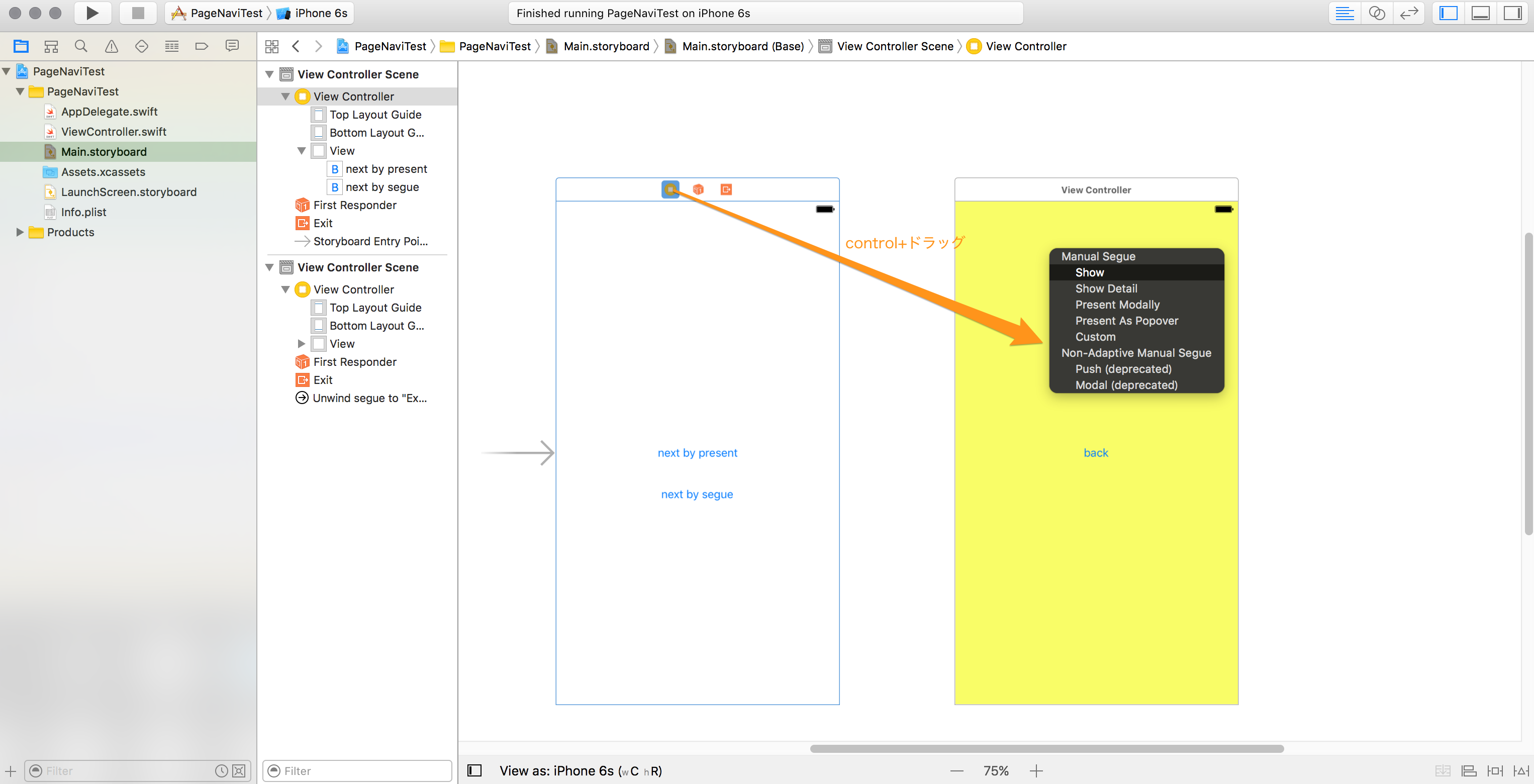Click the Exit dock icon on canvas

click(726, 189)
